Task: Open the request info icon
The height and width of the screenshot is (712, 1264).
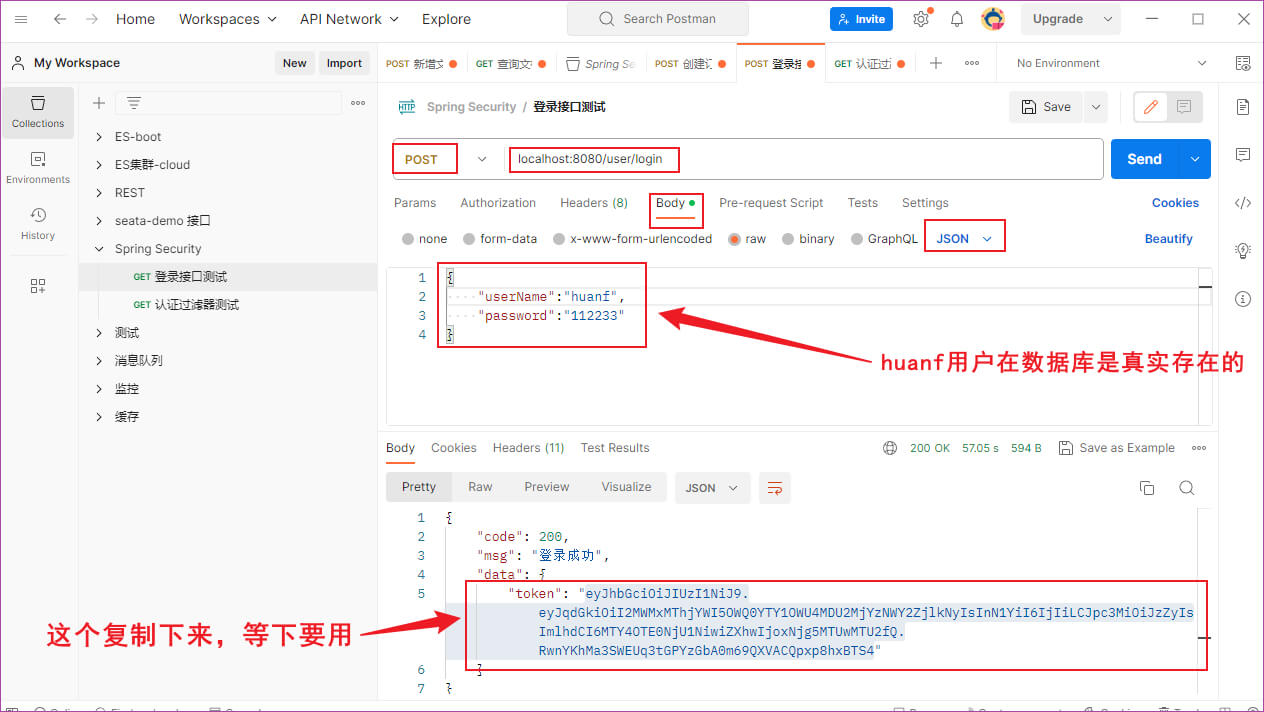Action: point(1243,298)
